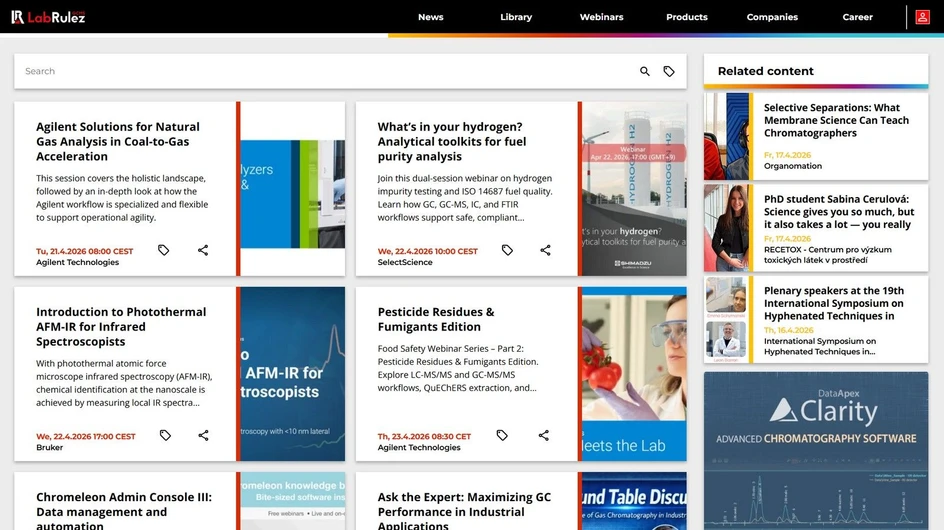Click date Th, 23.4.2026 08:30 CET
This screenshot has width=944, height=530.
point(424,436)
